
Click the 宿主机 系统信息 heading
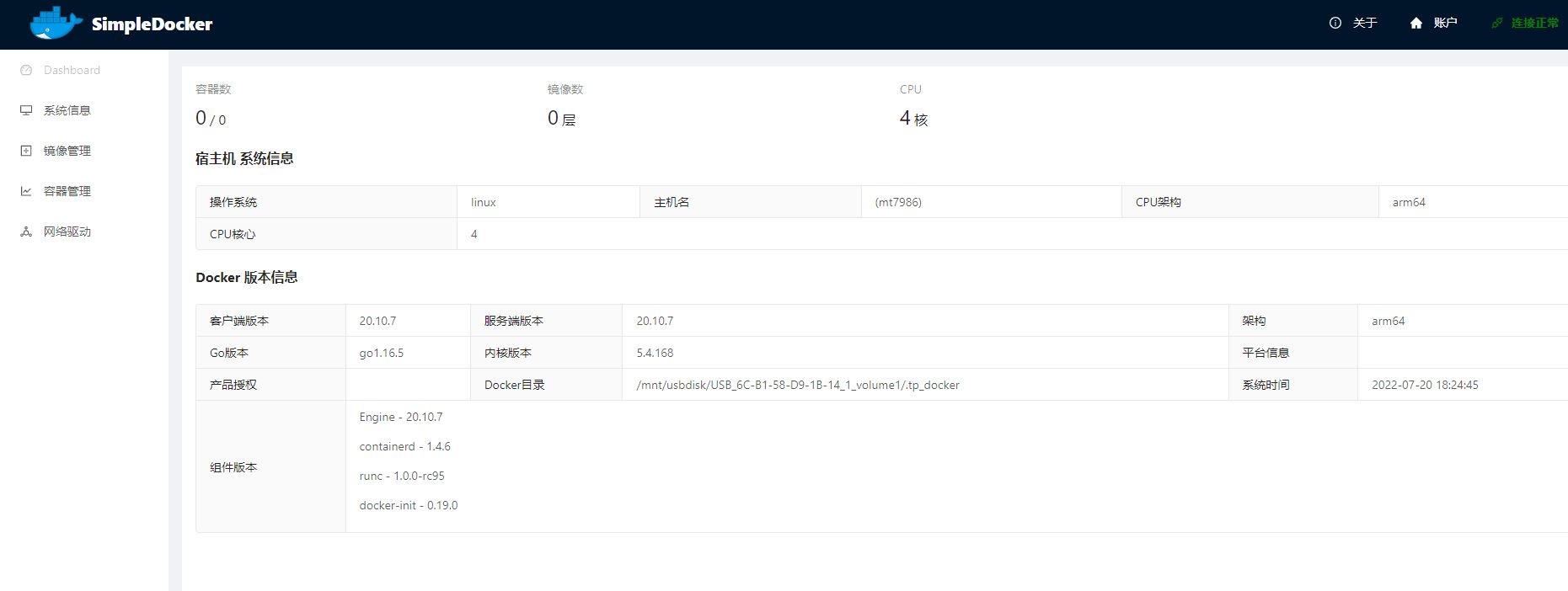point(244,158)
